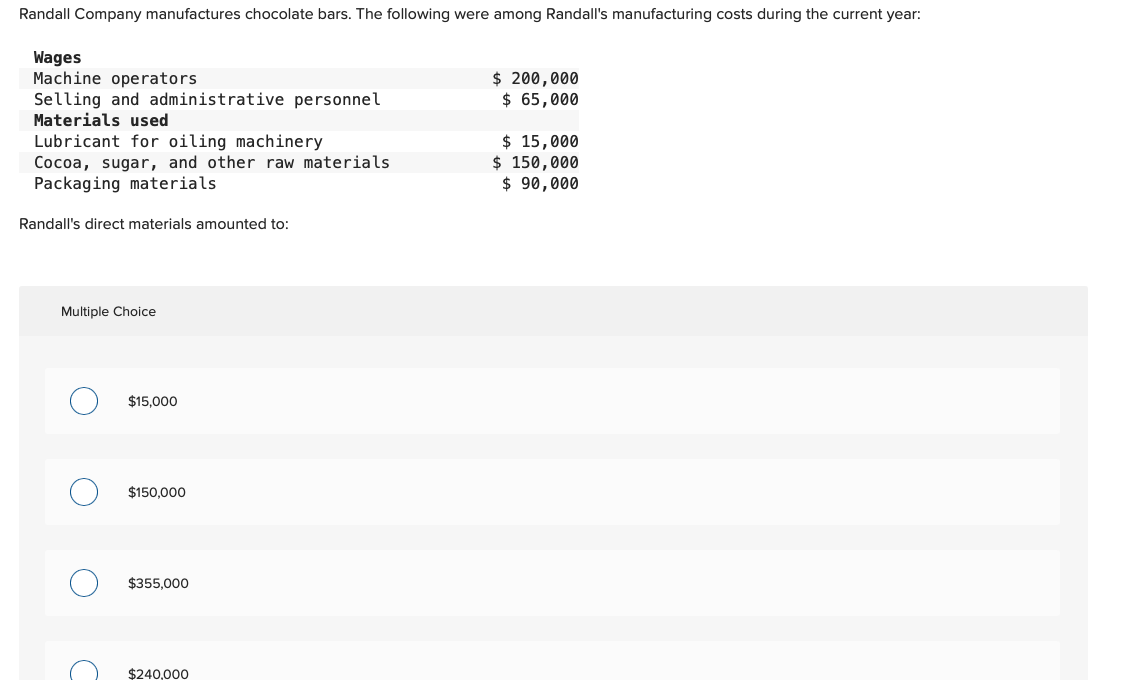Image resolution: width=1132 pixels, height=688 pixels.
Task: Click the Multiple Choice header
Action: 108,311
